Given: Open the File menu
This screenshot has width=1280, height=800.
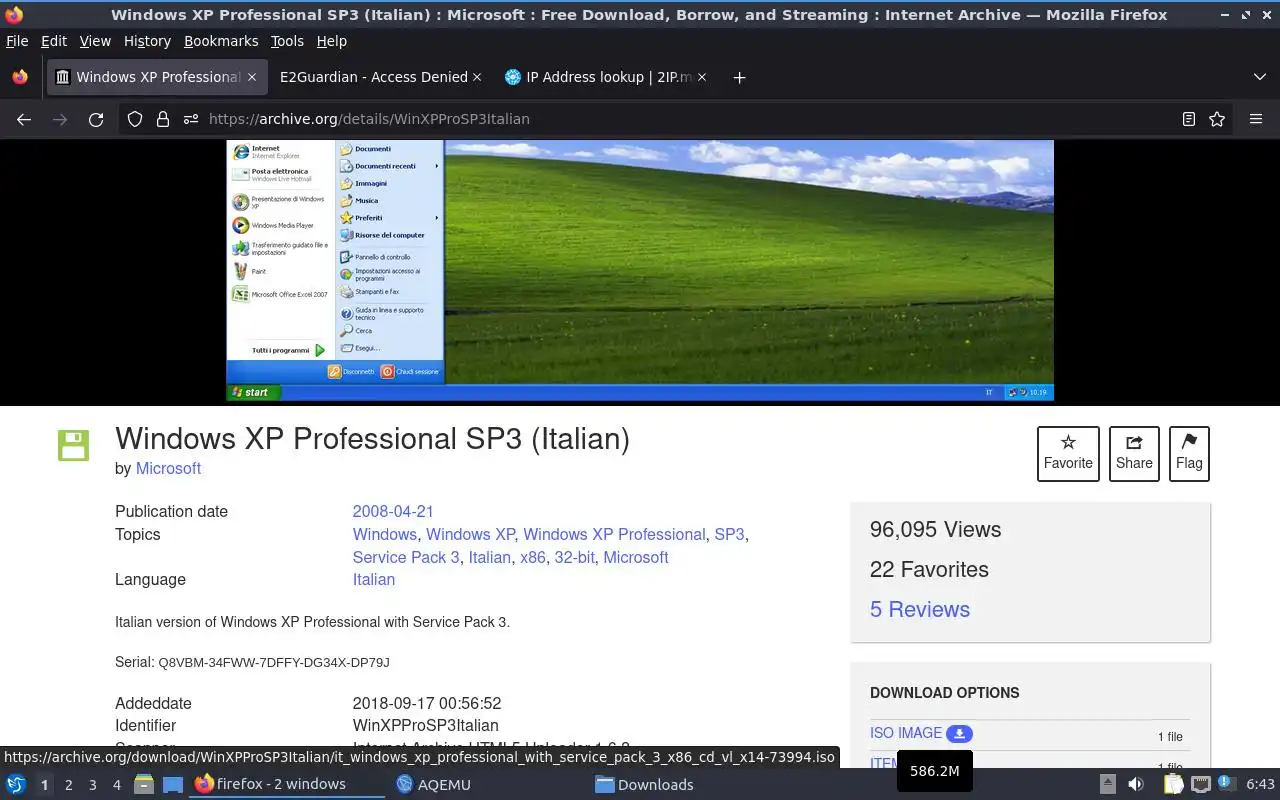Looking at the screenshot, I should (17, 41).
